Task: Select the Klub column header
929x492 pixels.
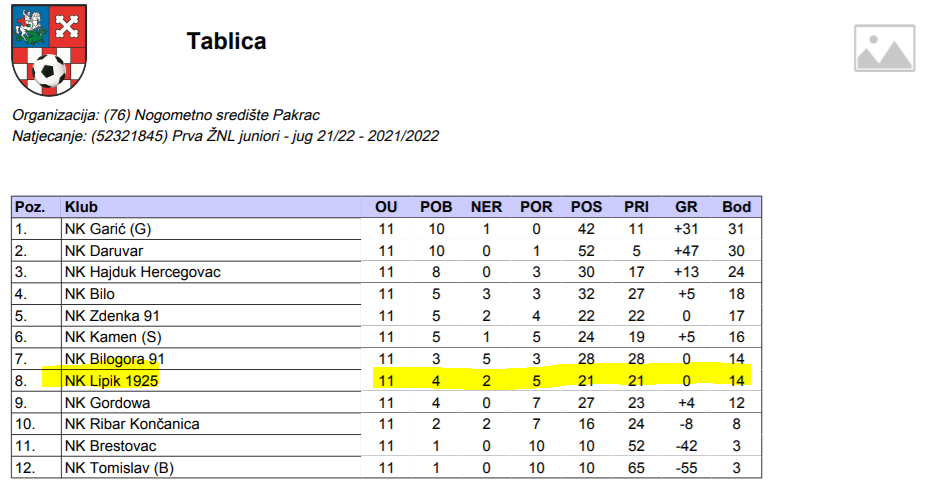Action: pyautogui.click(x=82, y=207)
